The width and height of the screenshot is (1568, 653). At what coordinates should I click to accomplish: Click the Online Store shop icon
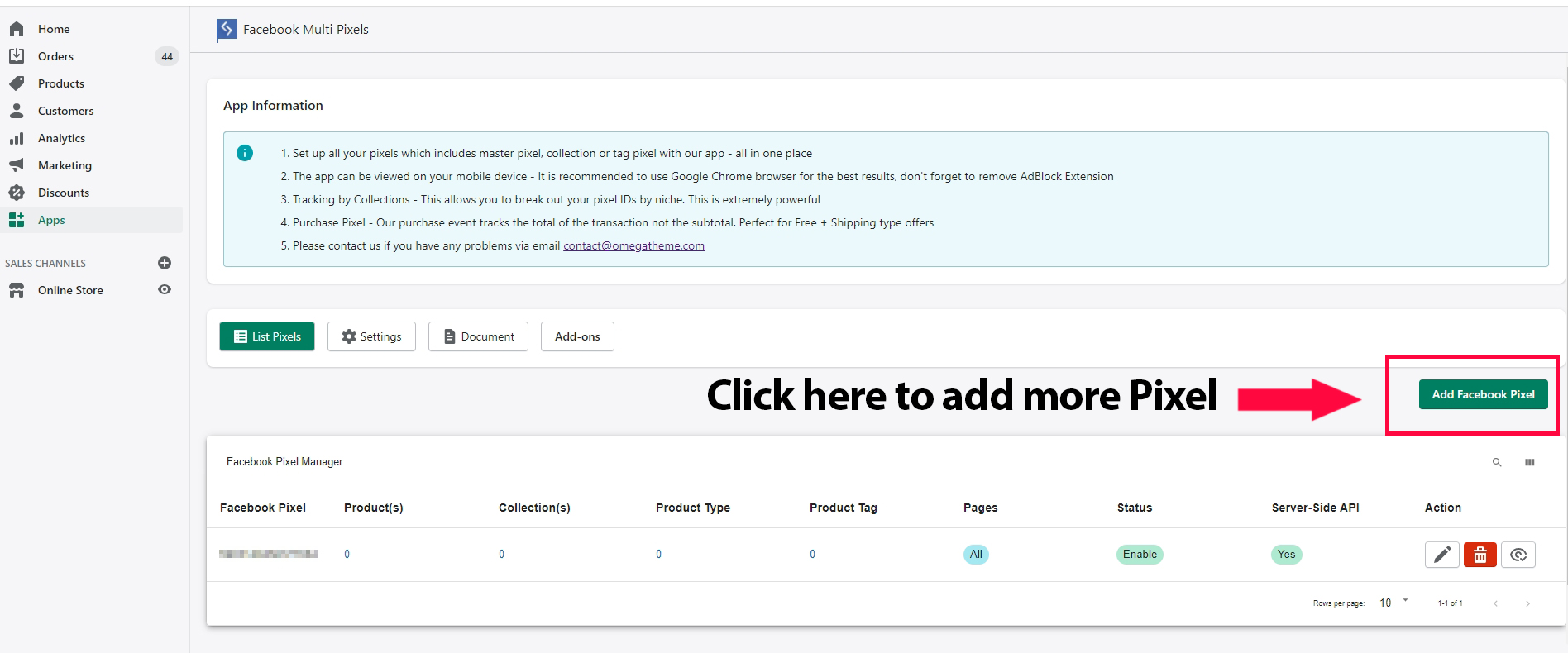click(x=17, y=290)
